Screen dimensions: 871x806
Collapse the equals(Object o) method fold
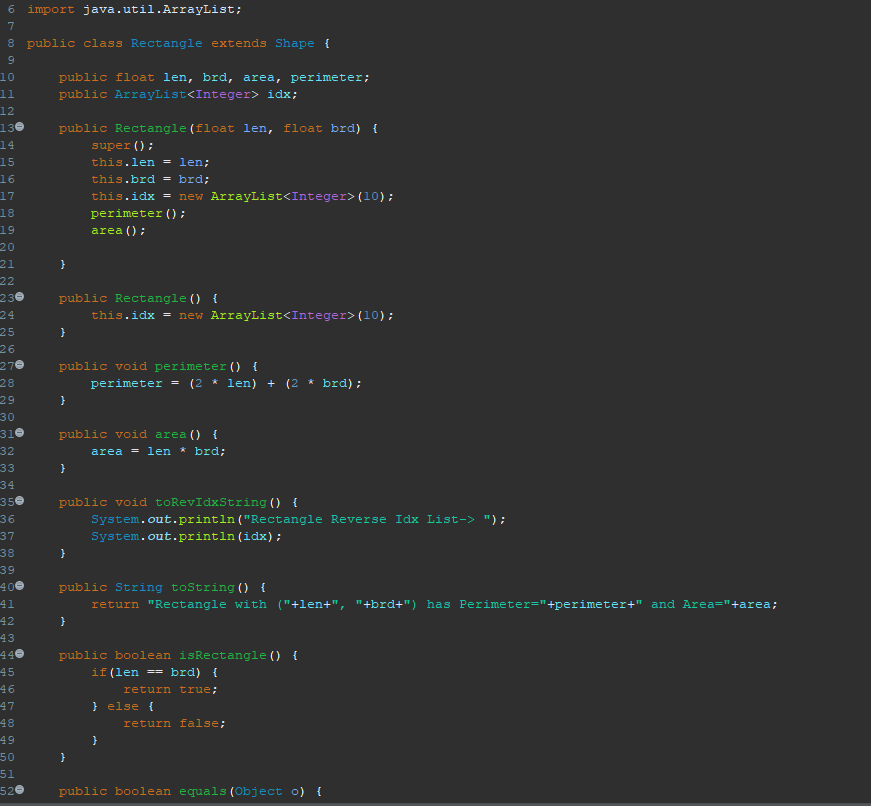(19, 789)
